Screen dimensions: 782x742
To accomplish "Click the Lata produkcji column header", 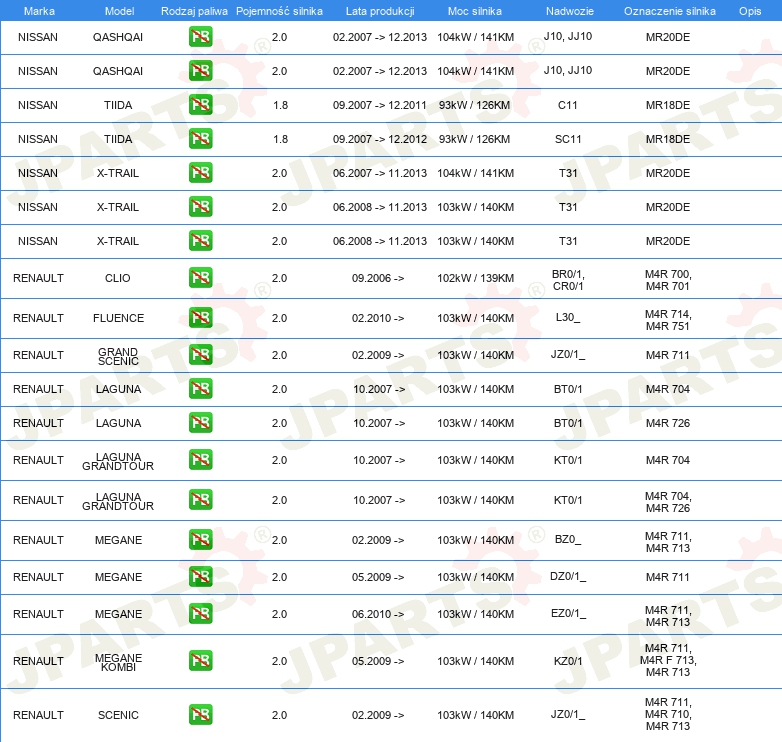I will [380, 11].
